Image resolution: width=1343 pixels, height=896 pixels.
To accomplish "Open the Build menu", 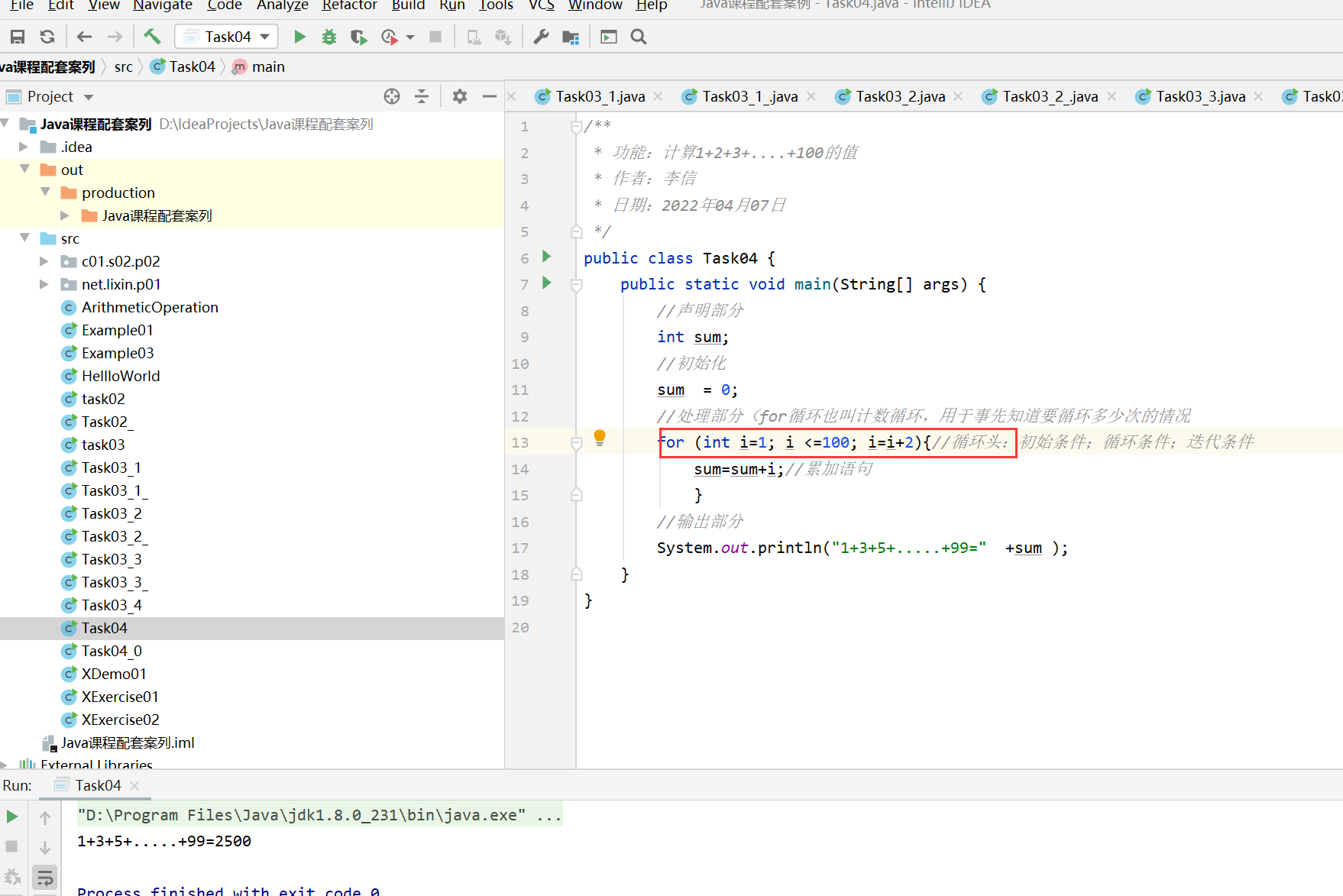I will (x=408, y=5).
